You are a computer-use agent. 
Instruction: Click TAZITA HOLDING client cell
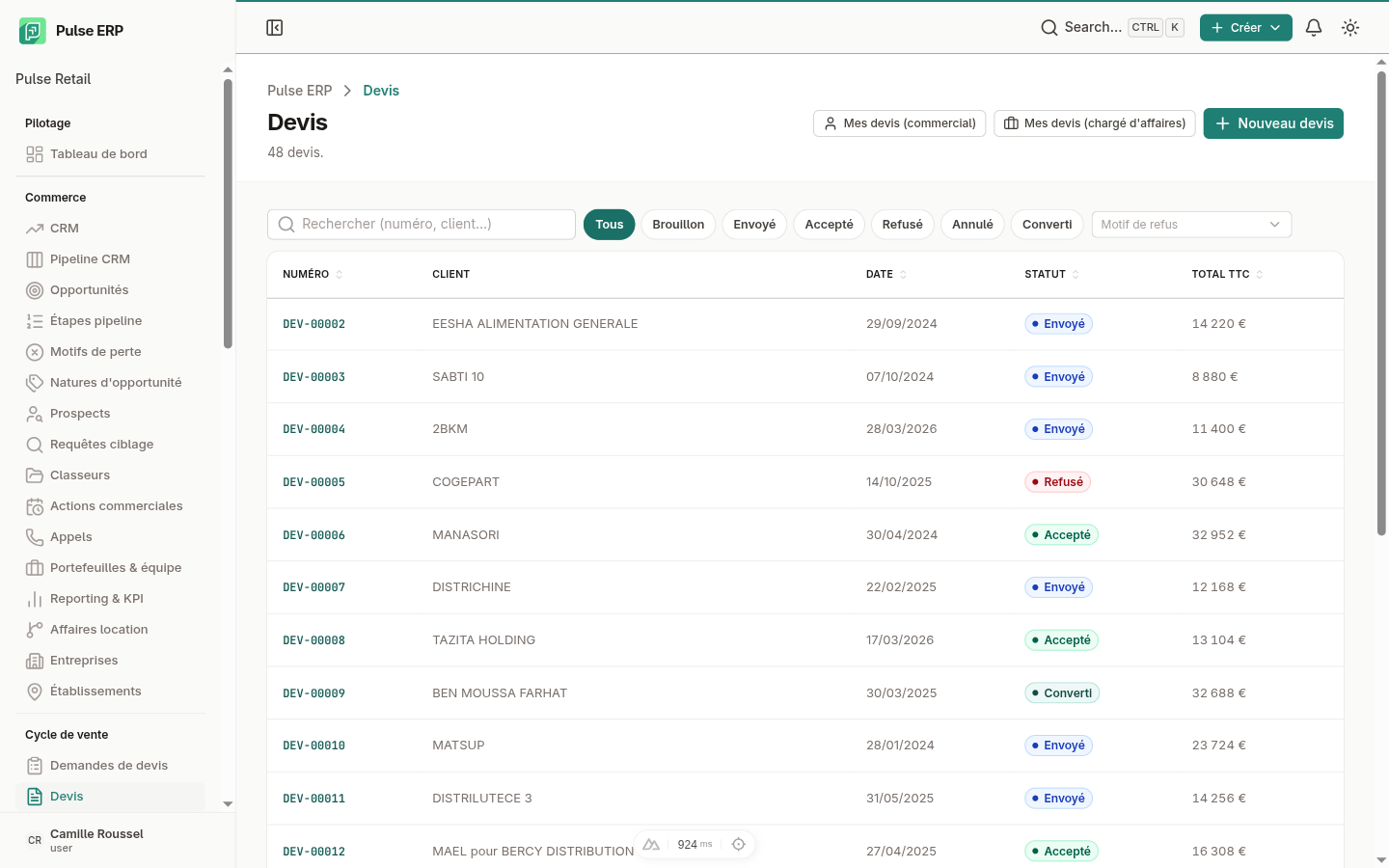(x=484, y=640)
